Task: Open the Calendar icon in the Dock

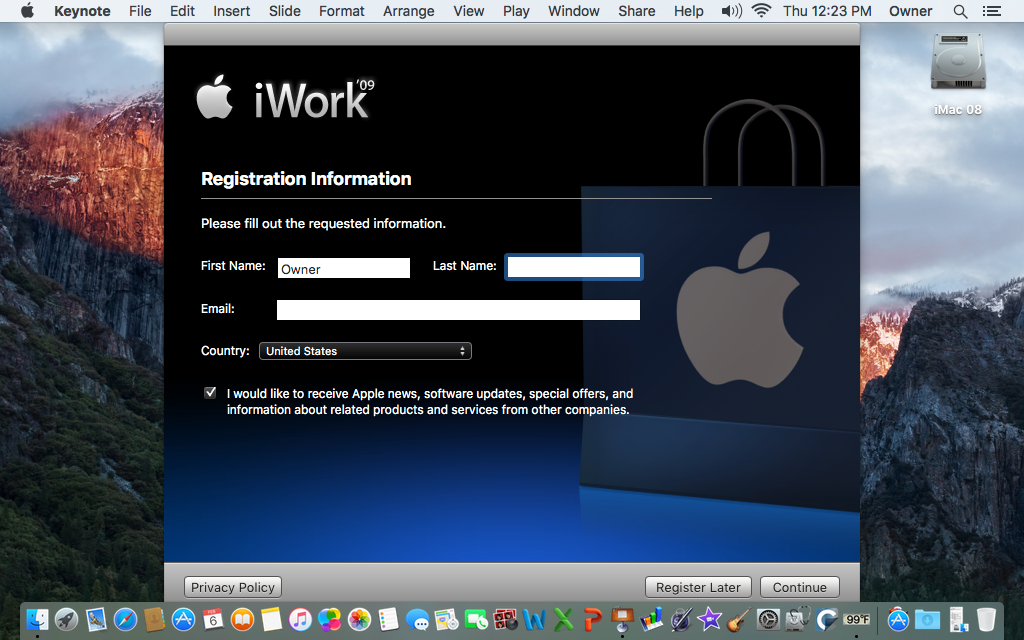Action: pos(213,619)
